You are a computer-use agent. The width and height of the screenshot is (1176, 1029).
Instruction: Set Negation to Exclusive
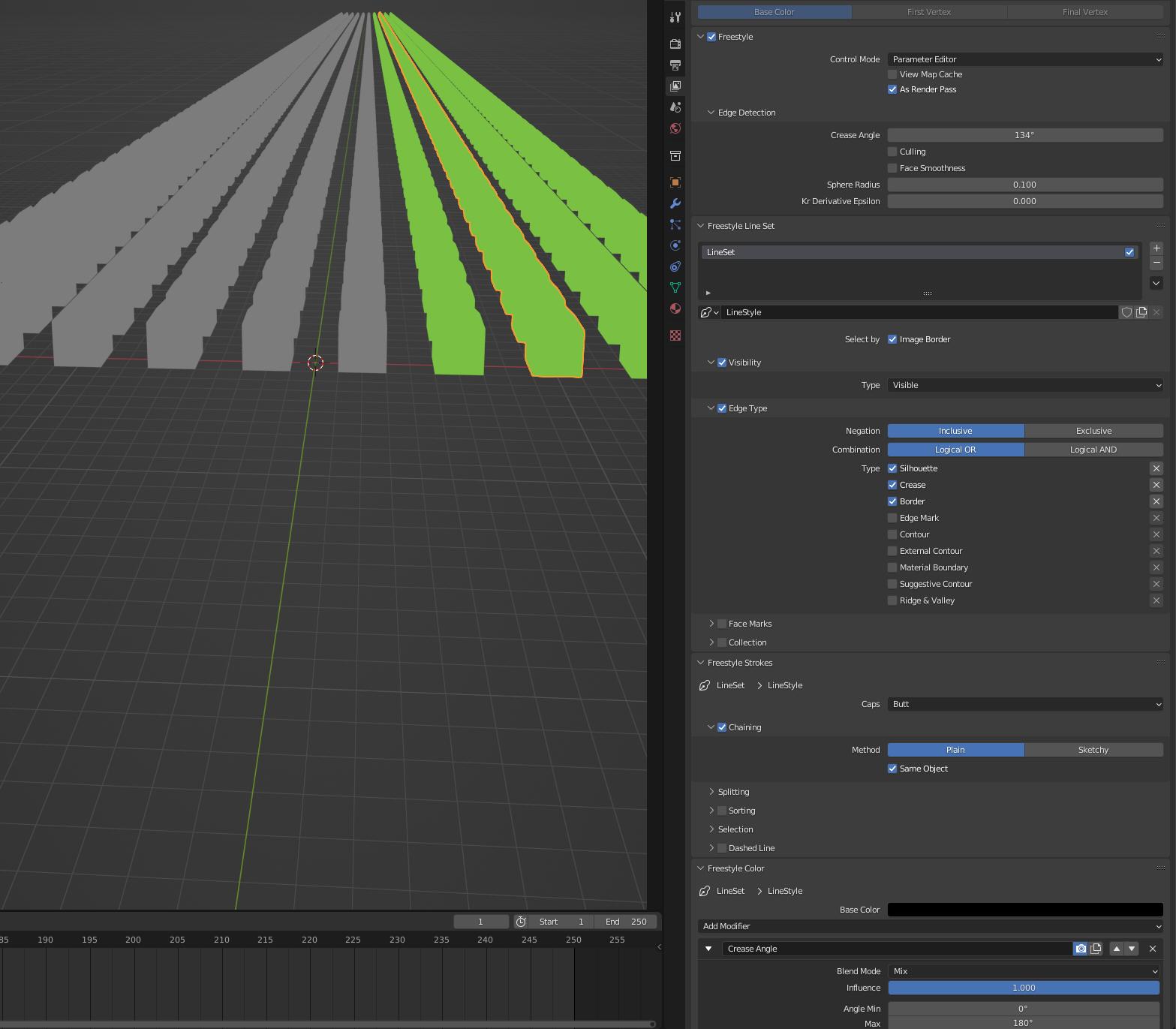coord(1093,431)
